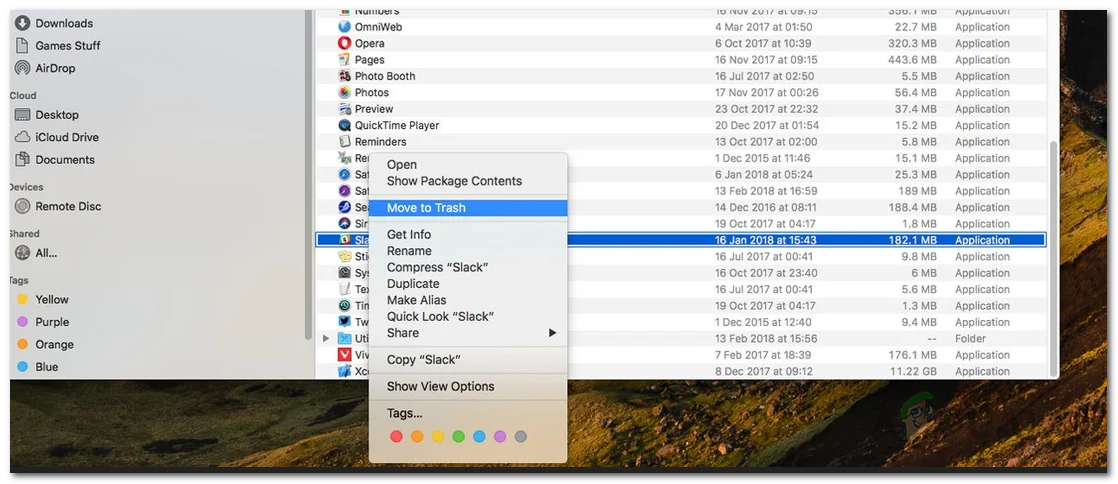1118x484 pixels.
Task: Click the Photos app icon
Action: click(344, 93)
